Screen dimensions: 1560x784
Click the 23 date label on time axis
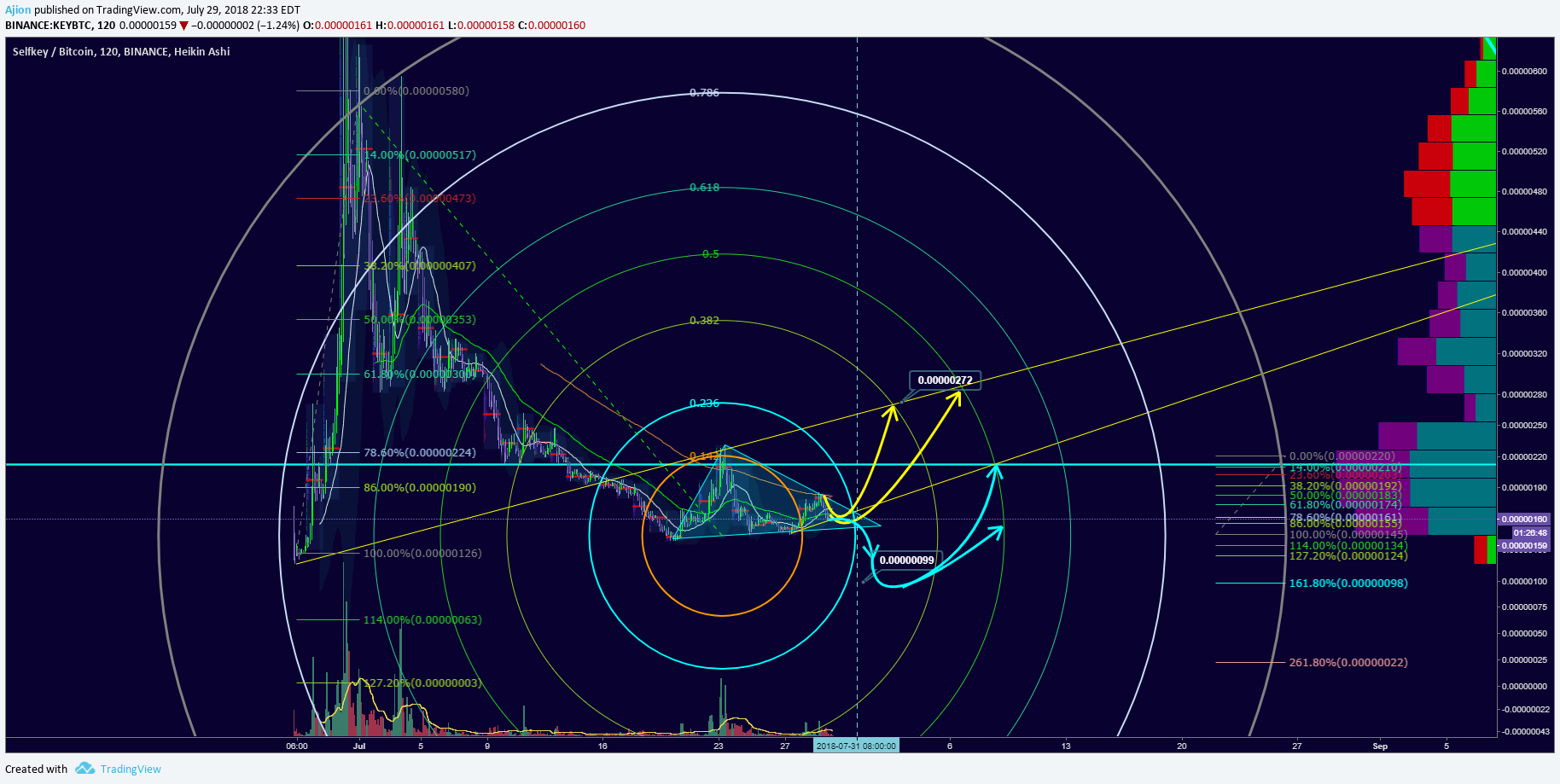(719, 746)
